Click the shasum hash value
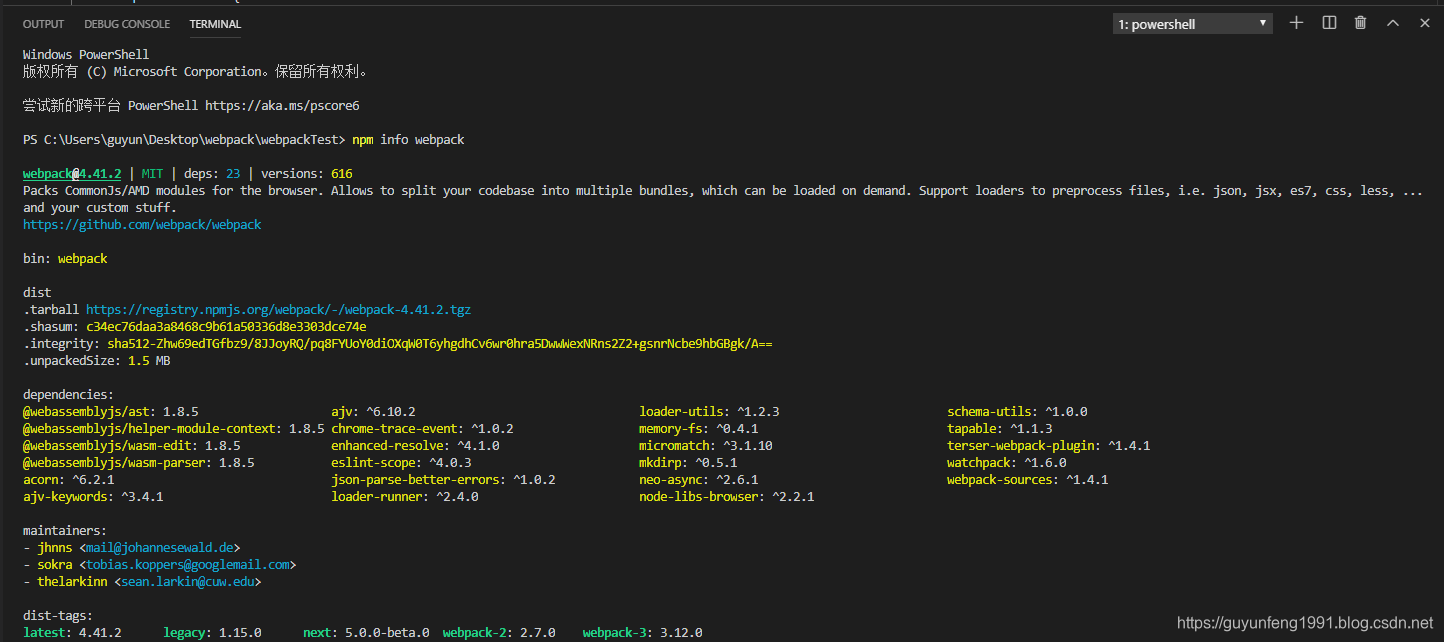Viewport: 1444px width, 642px height. 226,327
